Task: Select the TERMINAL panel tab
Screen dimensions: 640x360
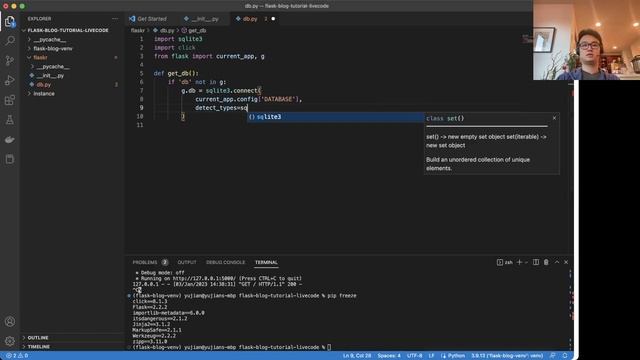Action: pos(266,262)
